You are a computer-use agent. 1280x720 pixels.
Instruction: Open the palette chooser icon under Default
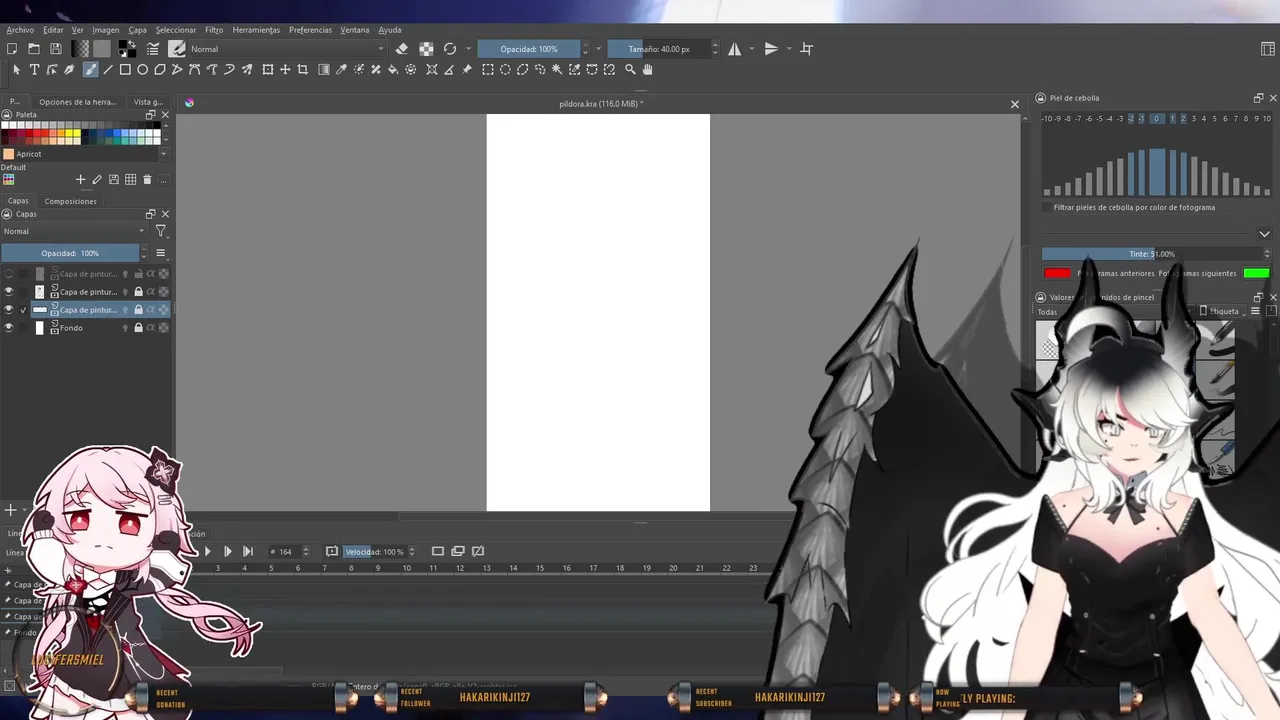pyautogui.click(x=9, y=179)
